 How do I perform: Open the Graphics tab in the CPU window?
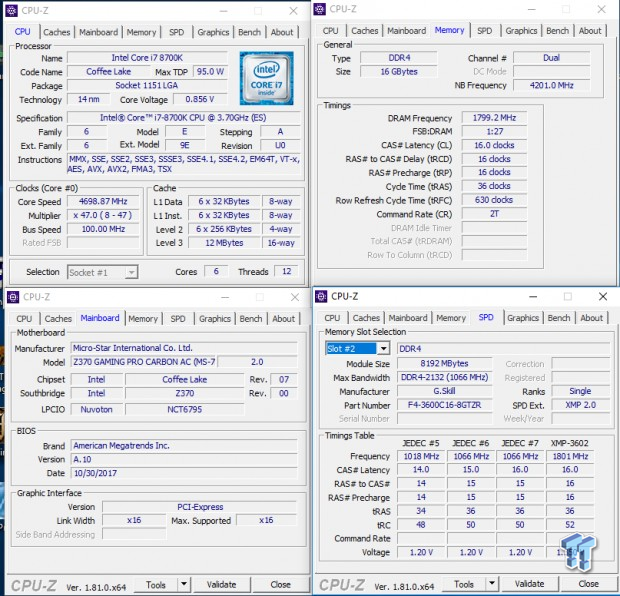(213, 32)
